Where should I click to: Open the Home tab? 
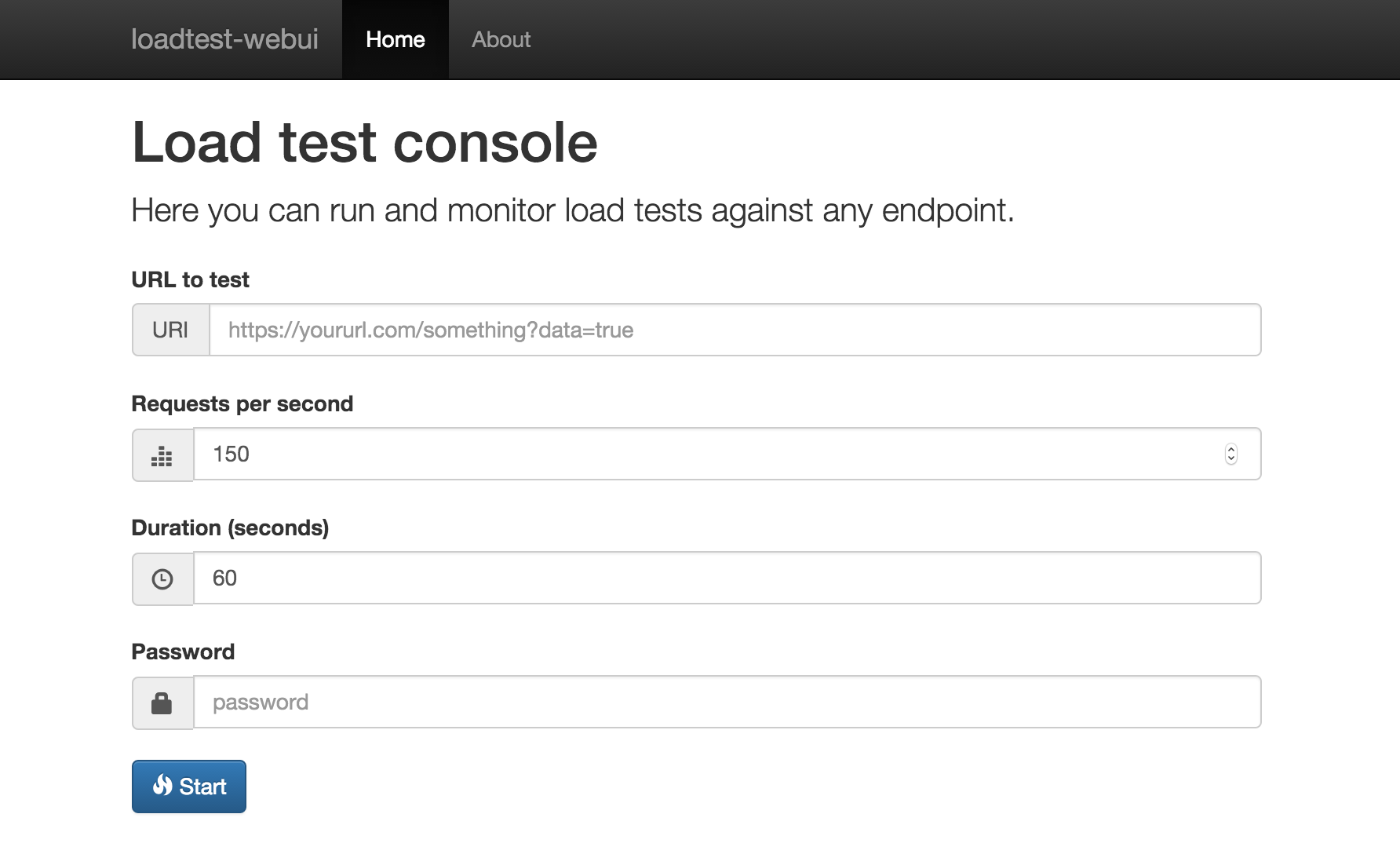[x=396, y=39]
